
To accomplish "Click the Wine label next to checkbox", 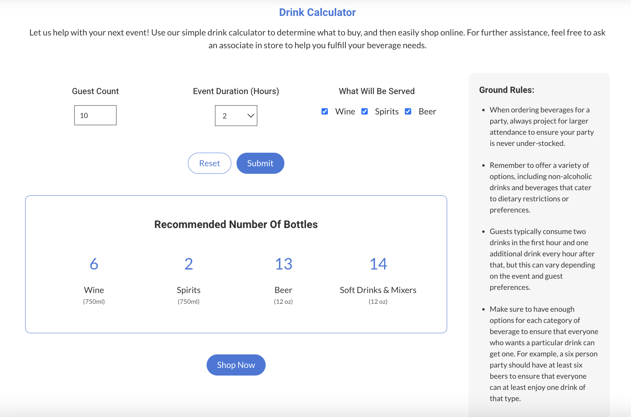I will [345, 111].
